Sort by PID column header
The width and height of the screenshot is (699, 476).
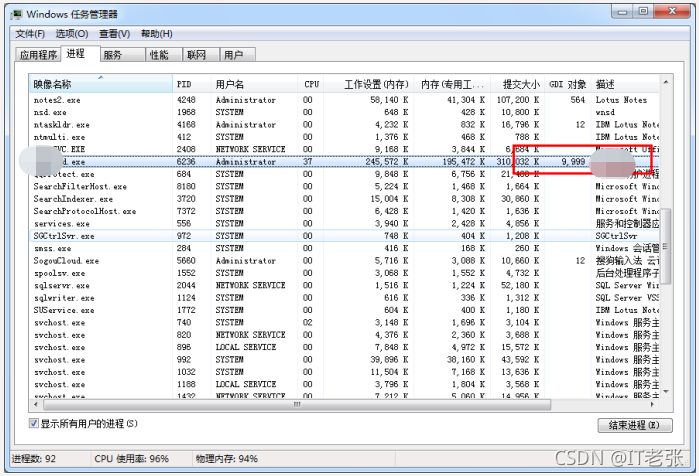[192, 84]
